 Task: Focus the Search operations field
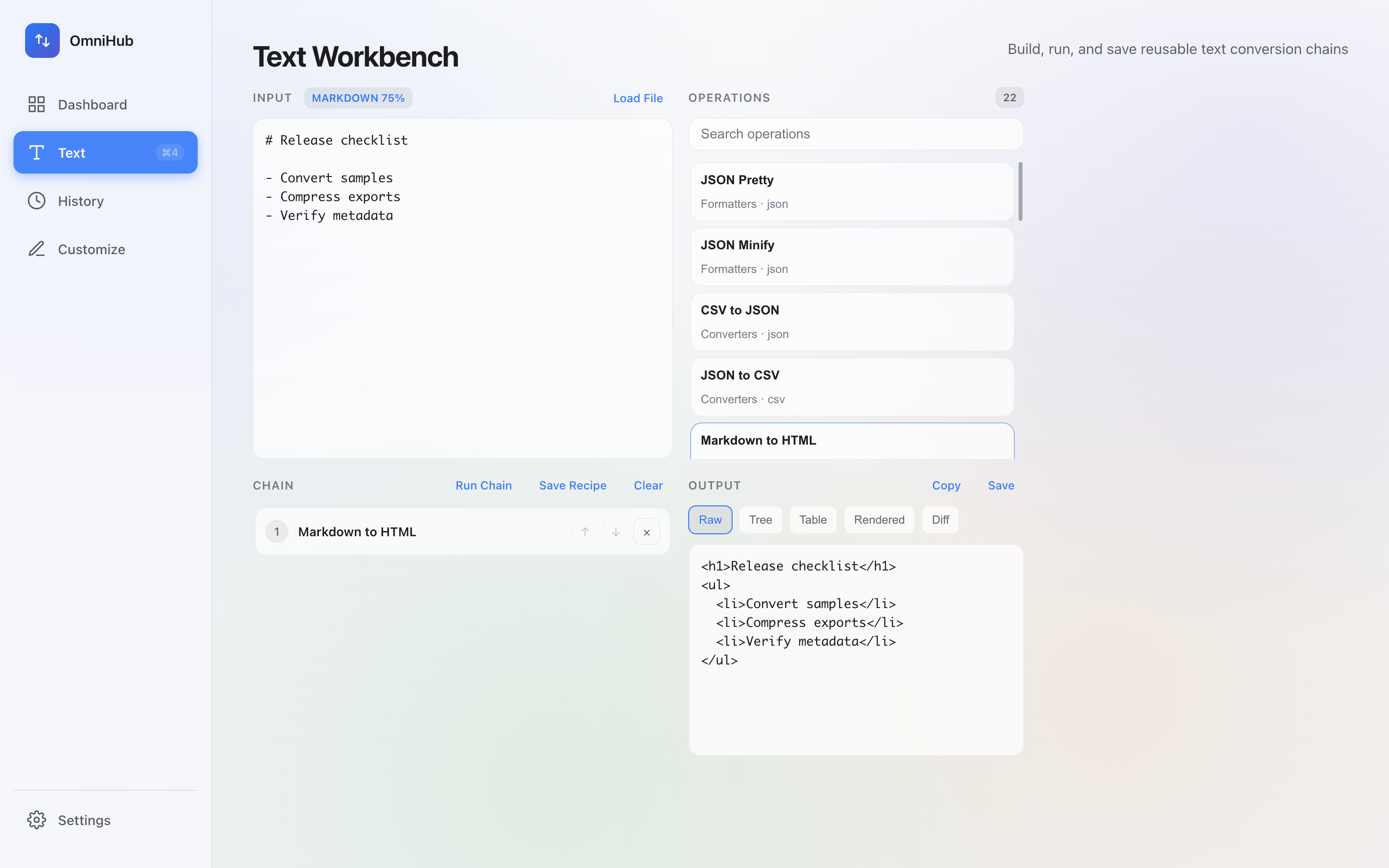pyautogui.click(x=856, y=134)
